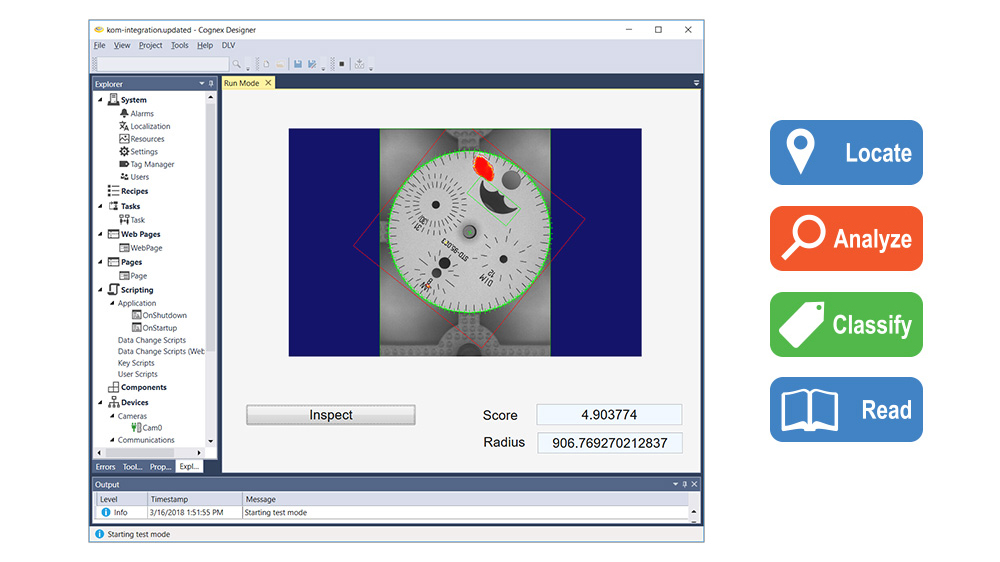This screenshot has height=562, width=1000.
Task: Collapse the System tree node
Action: [100, 100]
